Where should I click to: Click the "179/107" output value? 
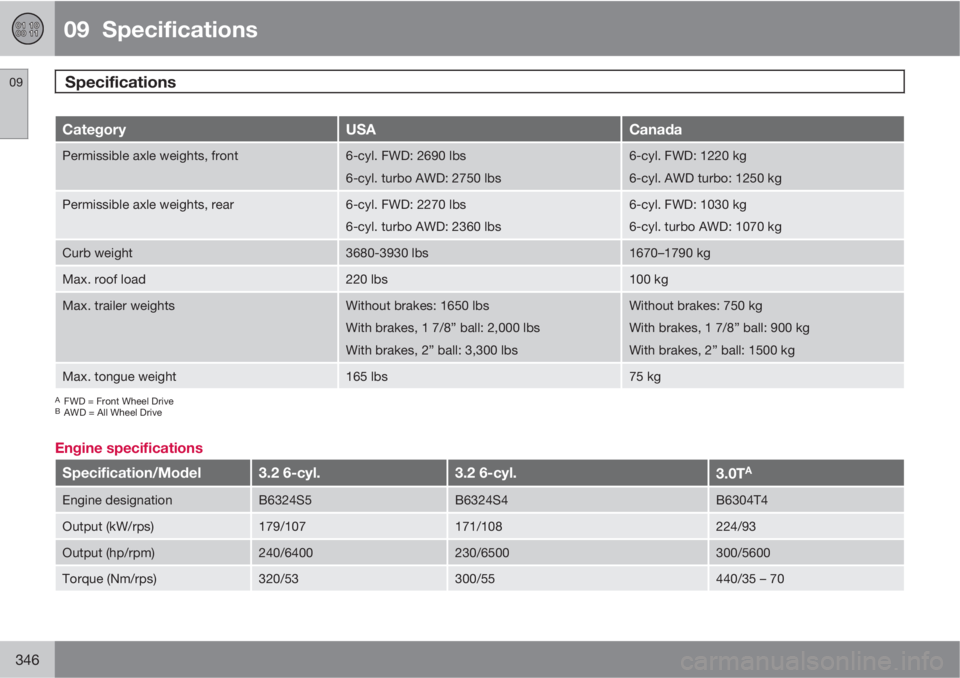pyautogui.click(x=282, y=527)
